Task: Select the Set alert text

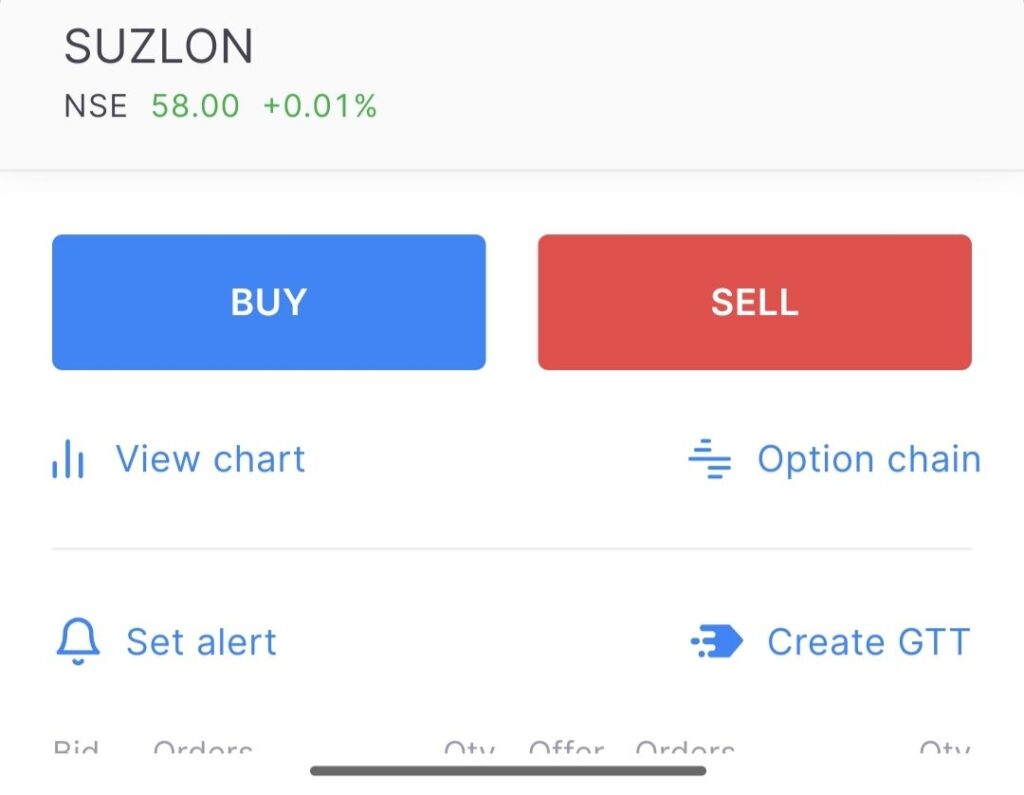Action: [201, 642]
